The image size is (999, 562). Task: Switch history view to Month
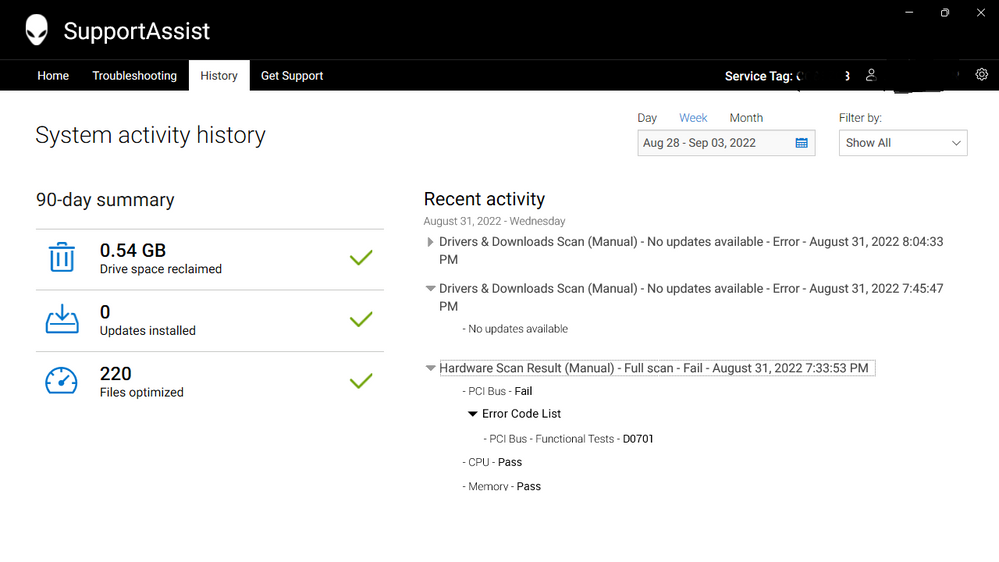(x=746, y=118)
